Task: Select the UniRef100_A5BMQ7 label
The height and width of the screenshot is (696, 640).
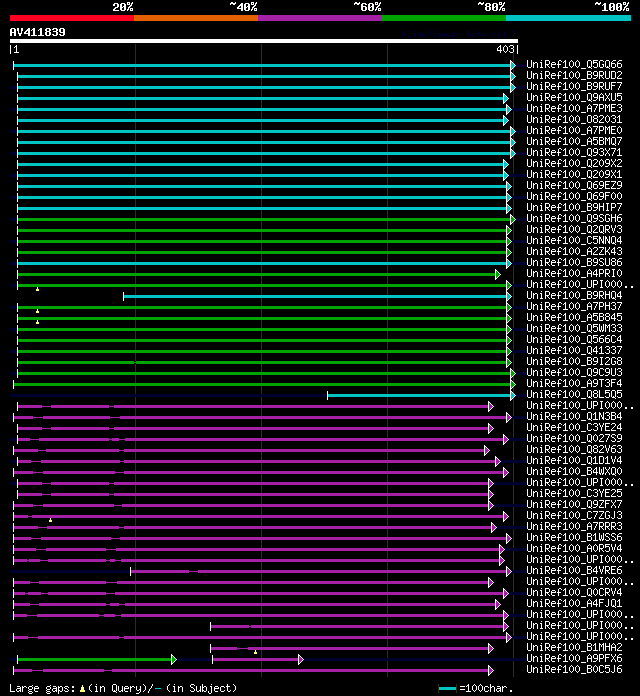Action: 574,141
